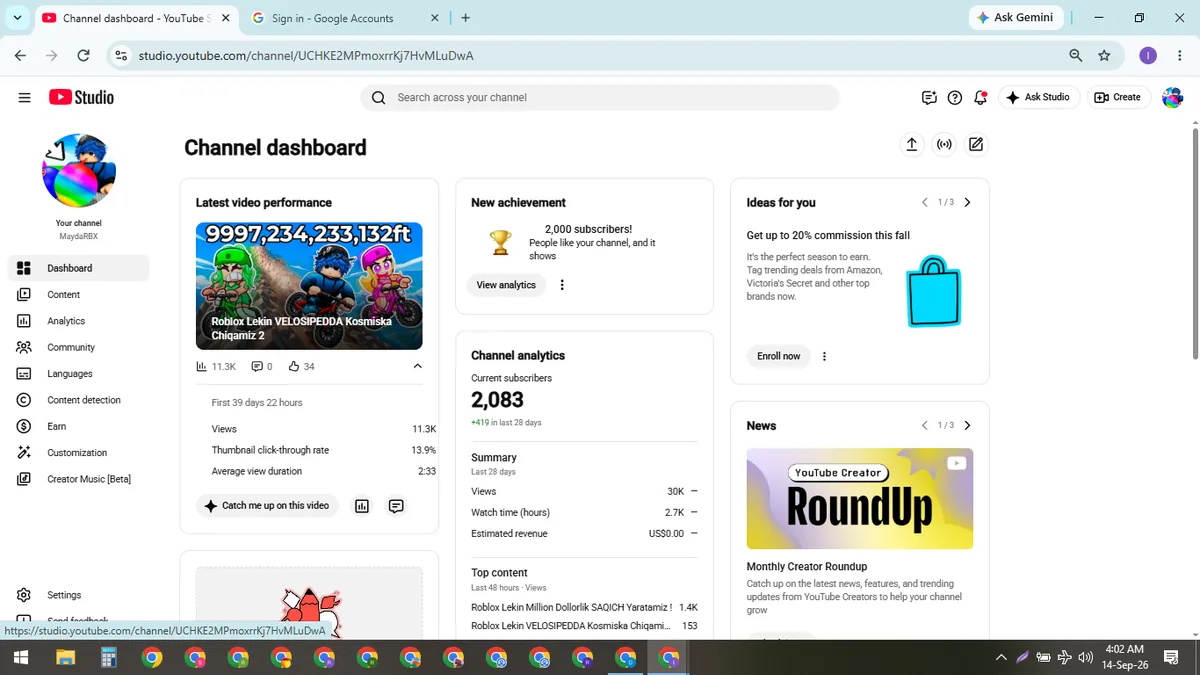The width and height of the screenshot is (1200, 675).
Task: Go to previous idea in Ideas for you
Action: click(x=924, y=202)
